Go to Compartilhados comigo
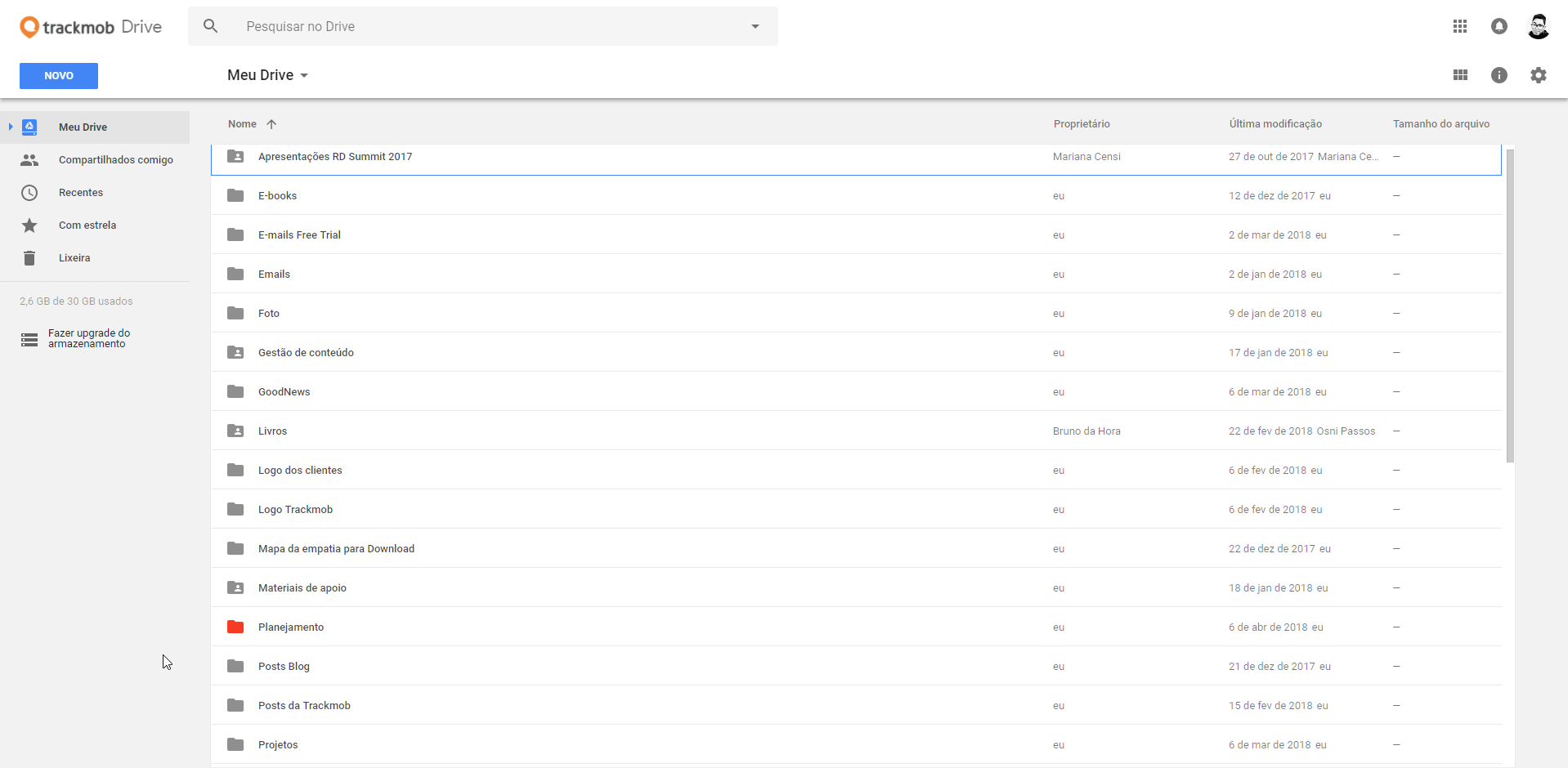This screenshot has width=1568, height=768. pyautogui.click(x=115, y=159)
